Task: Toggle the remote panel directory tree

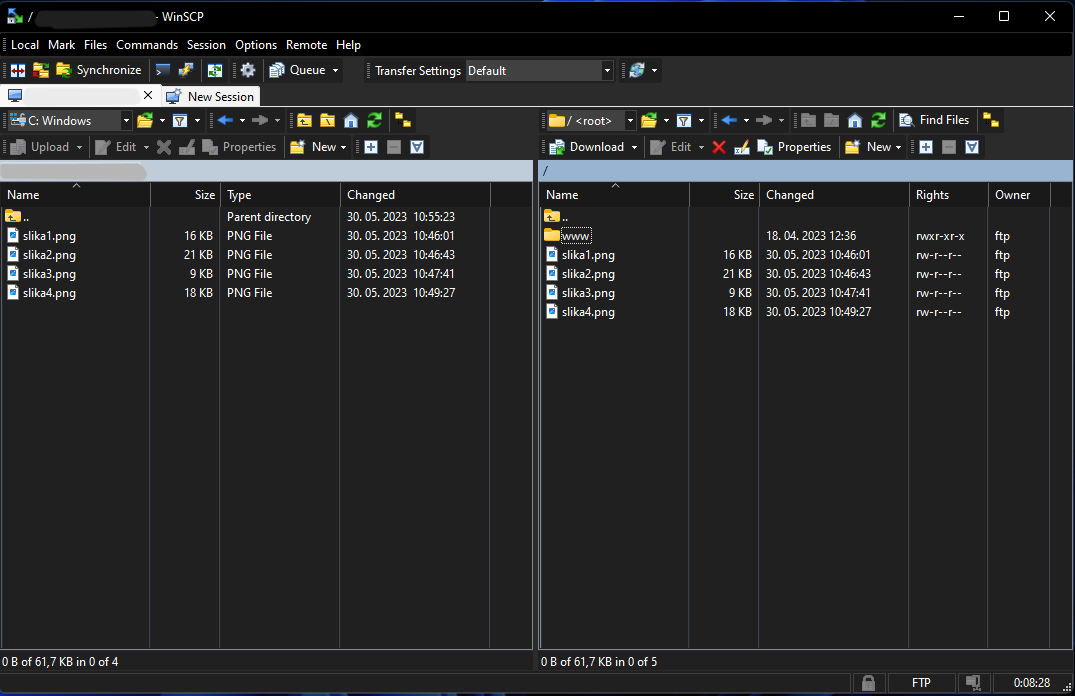Action: coord(991,121)
